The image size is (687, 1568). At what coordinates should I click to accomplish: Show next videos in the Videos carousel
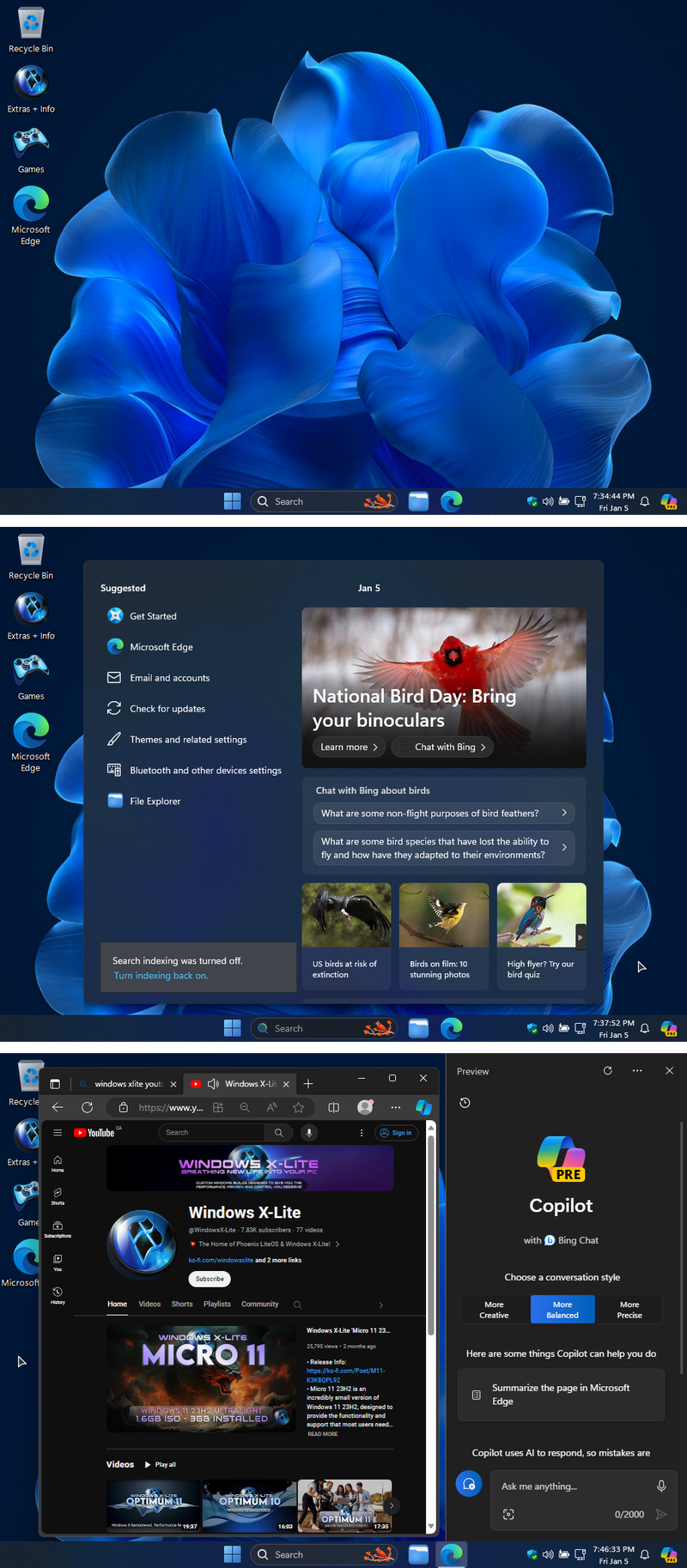(392, 1505)
